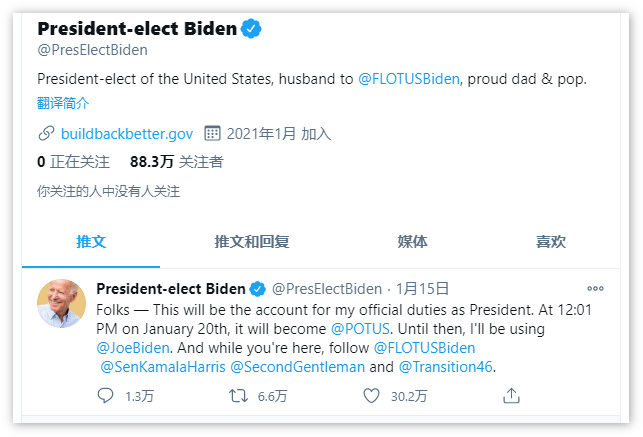Open the @Transition46 mention link
Image resolution: width=643 pixels, height=437 pixels.
click(445, 366)
